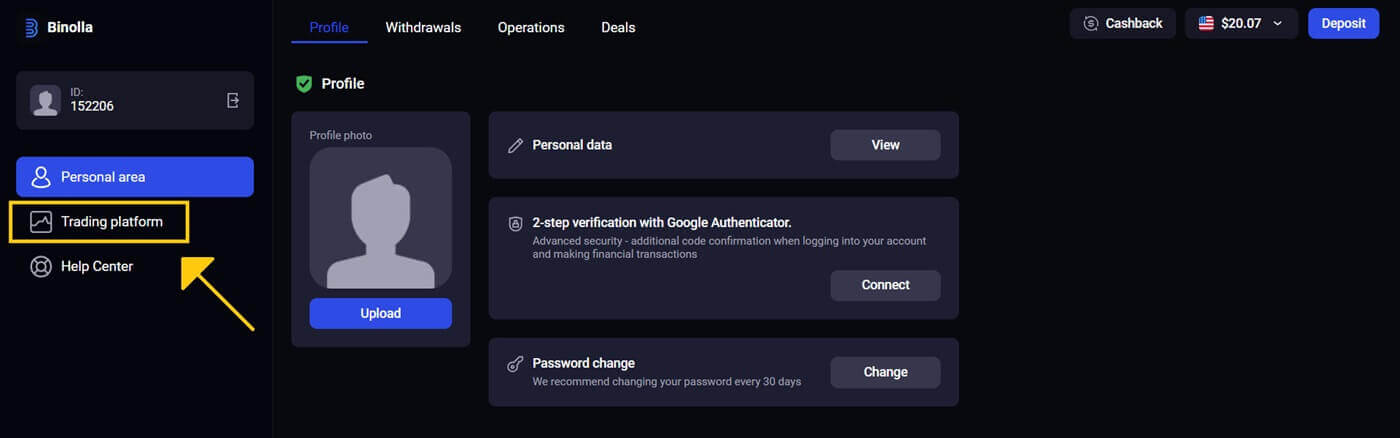Click the profile photo placeholder thumbnail
1400x438 pixels.
(380, 218)
